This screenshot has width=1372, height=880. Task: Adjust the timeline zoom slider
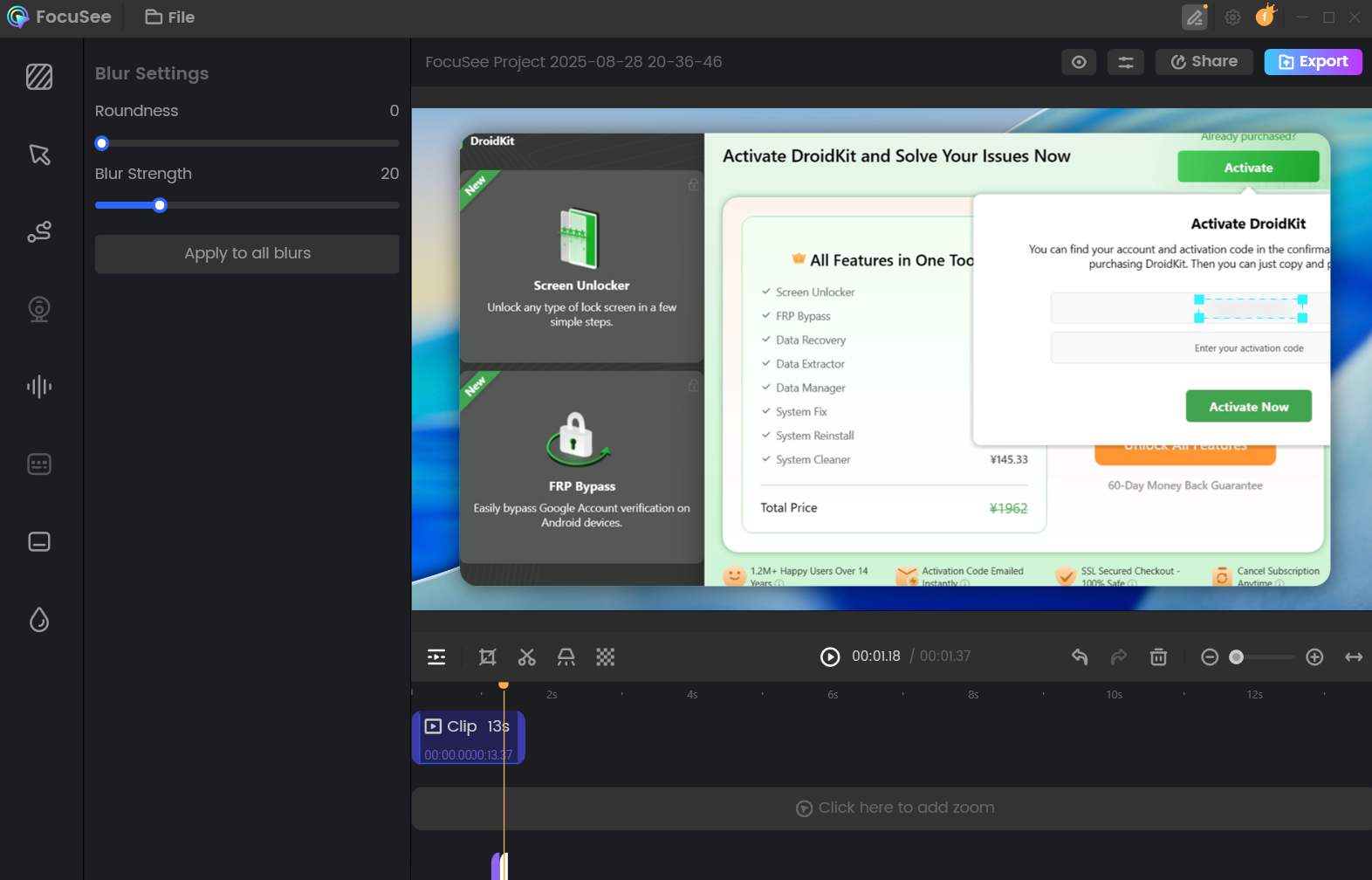coord(1236,657)
